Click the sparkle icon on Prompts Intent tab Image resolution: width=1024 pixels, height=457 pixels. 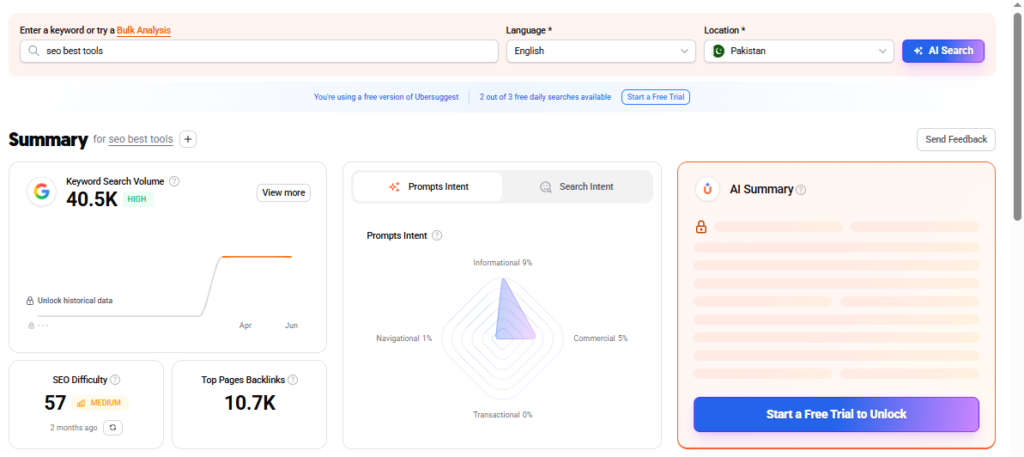(394, 187)
